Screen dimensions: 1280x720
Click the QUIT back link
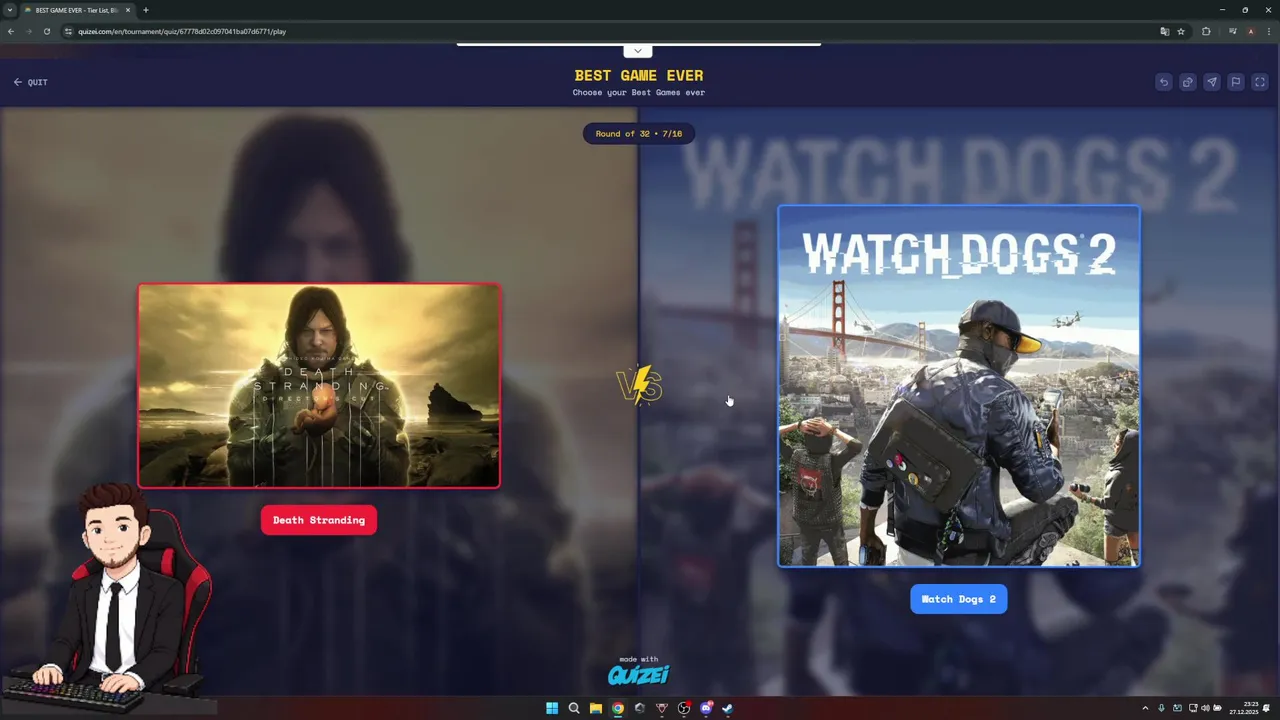coord(30,82)
